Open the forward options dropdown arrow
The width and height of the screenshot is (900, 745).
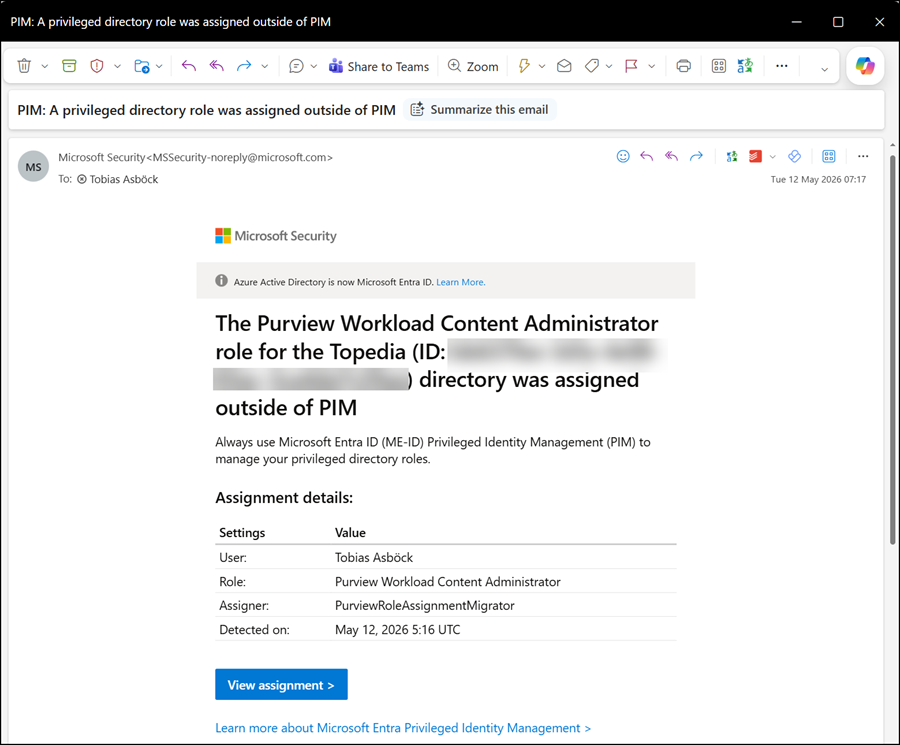[x=265, y=67]
